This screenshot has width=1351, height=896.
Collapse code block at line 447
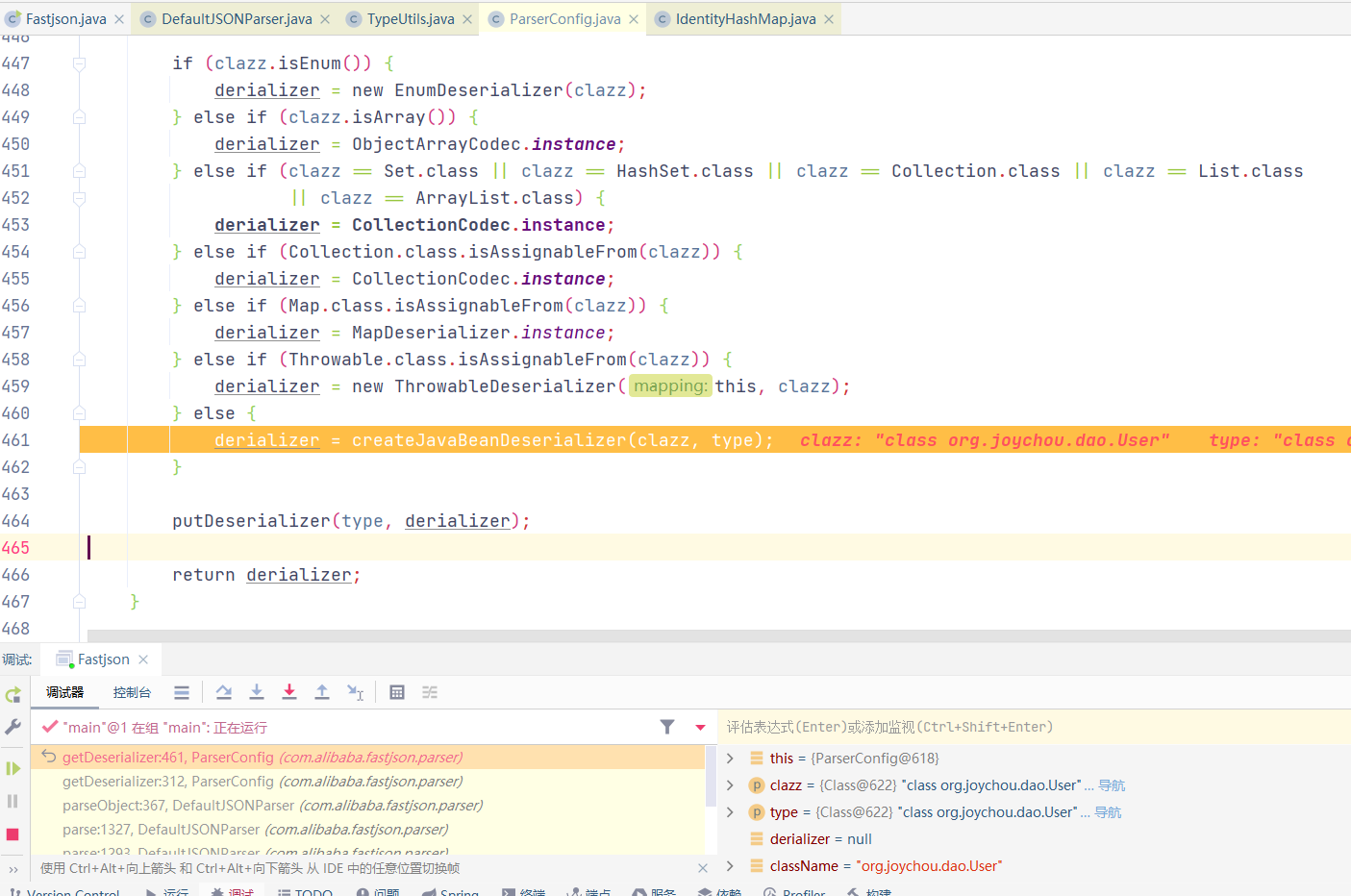click(80, 63)
